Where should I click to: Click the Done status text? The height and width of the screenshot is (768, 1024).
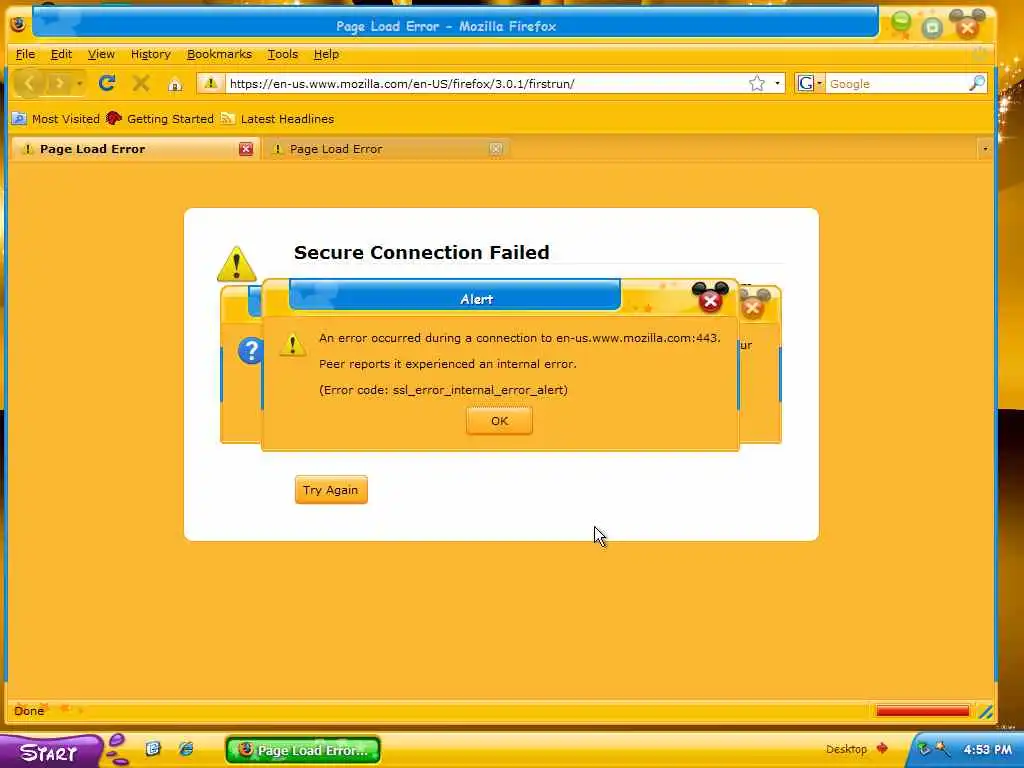click(29, 711)
